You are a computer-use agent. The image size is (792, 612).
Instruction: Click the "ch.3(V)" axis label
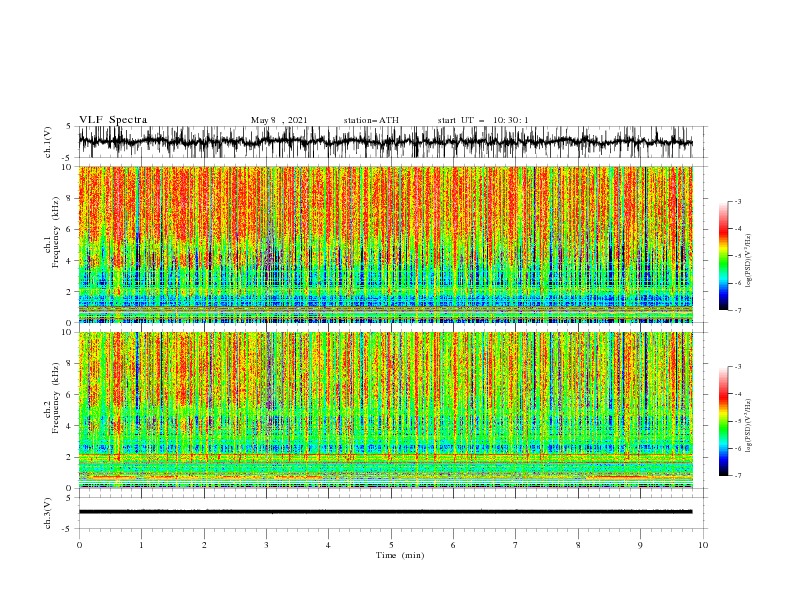[x=48, y=513]
